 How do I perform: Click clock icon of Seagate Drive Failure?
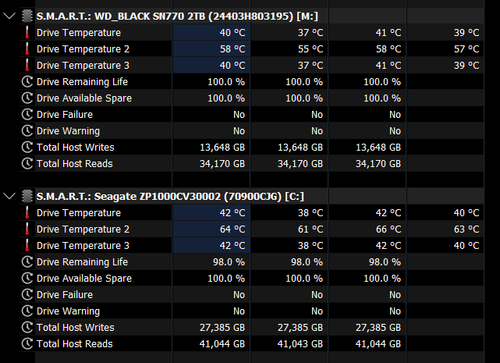pos(27,294)
